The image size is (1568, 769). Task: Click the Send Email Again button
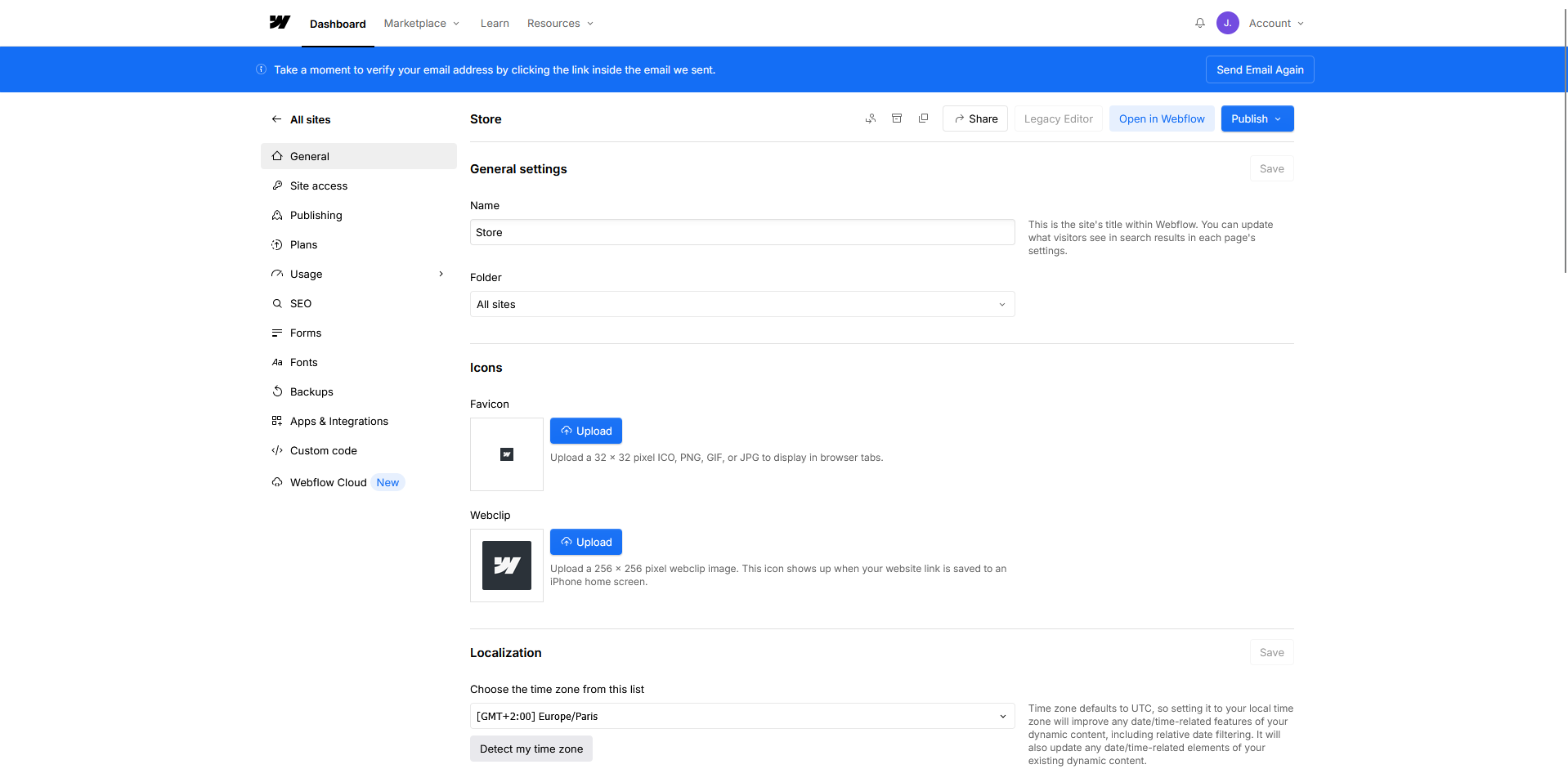[x=1259, y=69]
